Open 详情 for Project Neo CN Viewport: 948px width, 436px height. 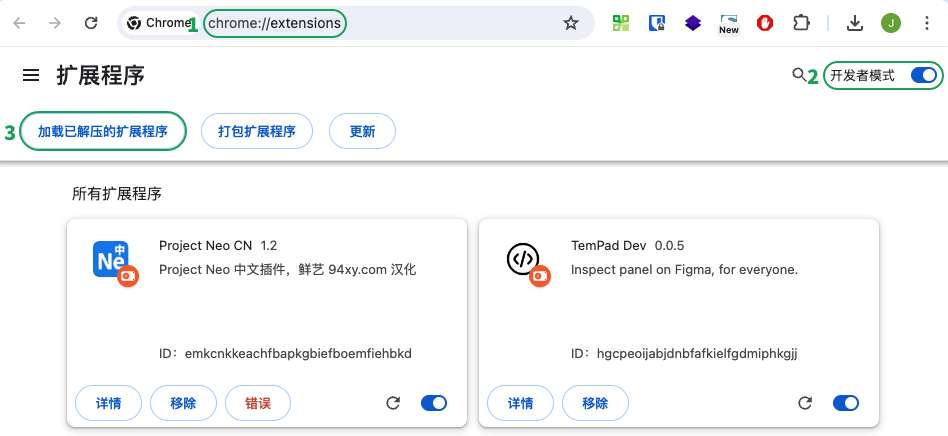(108, 403)
